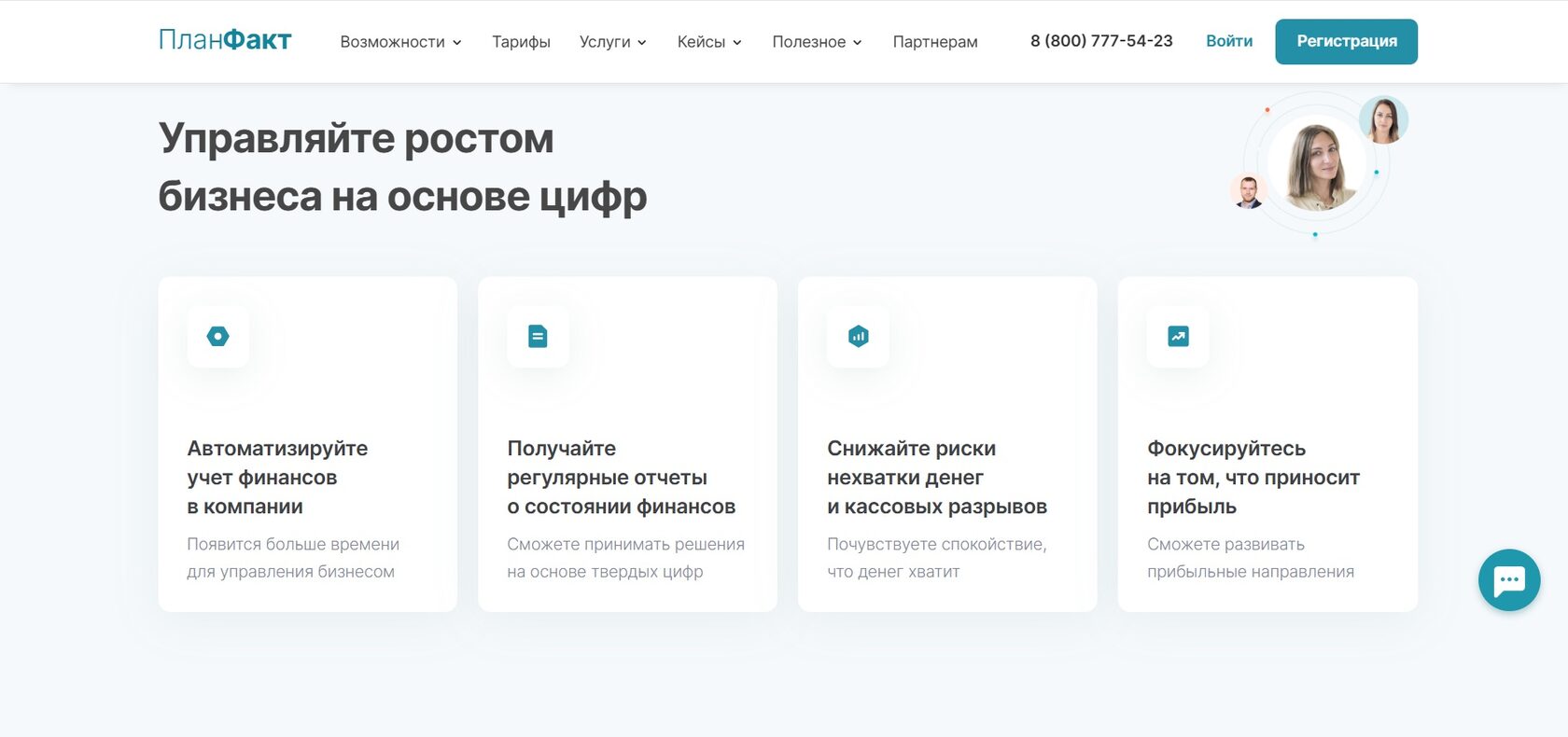Expand the Полезное dropdown menu
Screen dimensions: 1568x737
817,42
